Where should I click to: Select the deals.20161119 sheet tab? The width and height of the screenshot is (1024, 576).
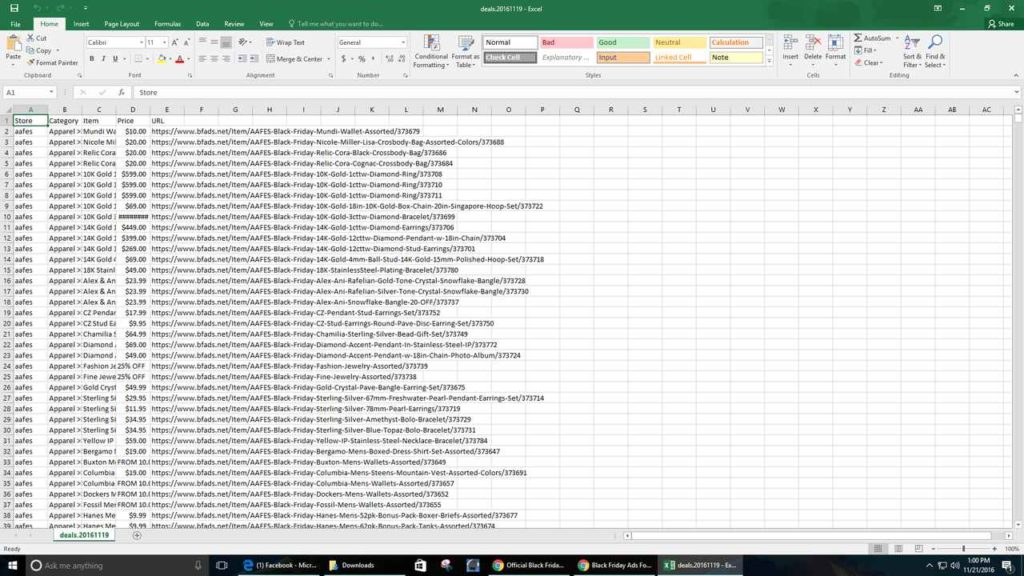pyautogui.click(x=84, y=536)
